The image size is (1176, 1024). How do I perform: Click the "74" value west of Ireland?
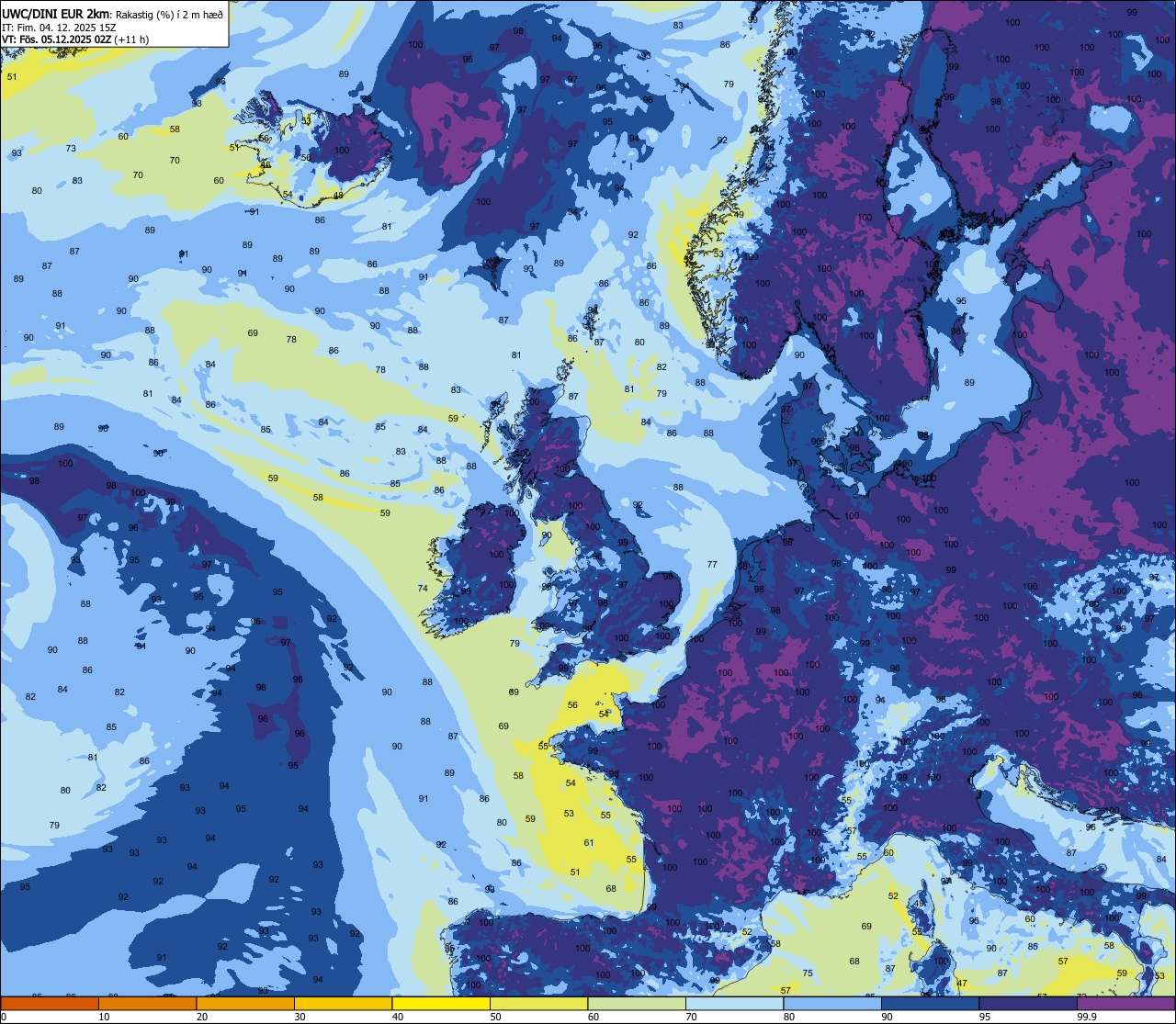click(x=423, y=589)
